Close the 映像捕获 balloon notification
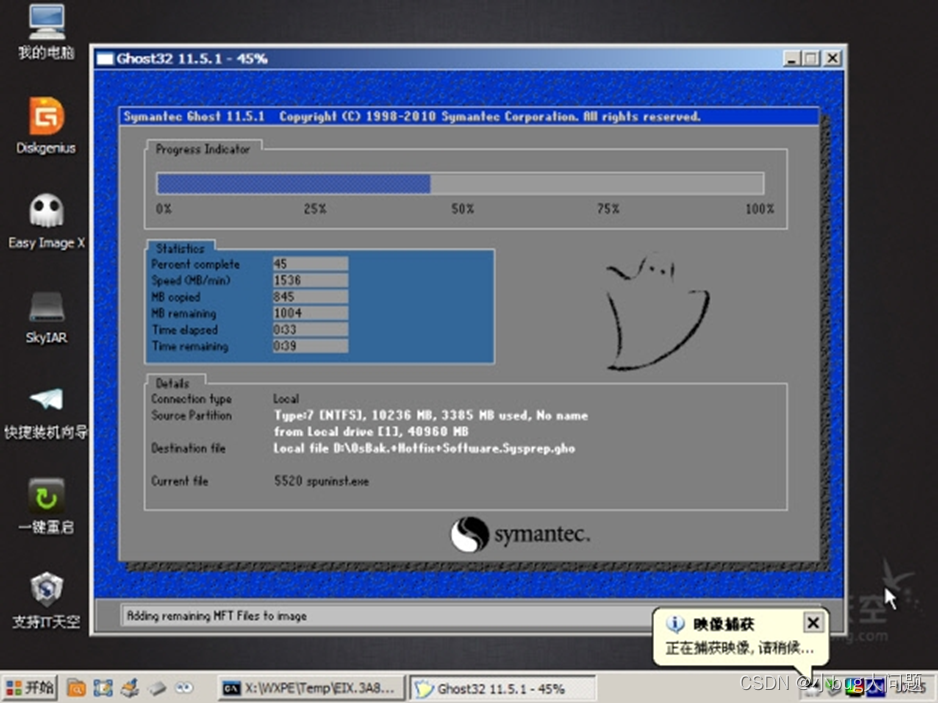The image size is (938, 703). pos(813,623)
